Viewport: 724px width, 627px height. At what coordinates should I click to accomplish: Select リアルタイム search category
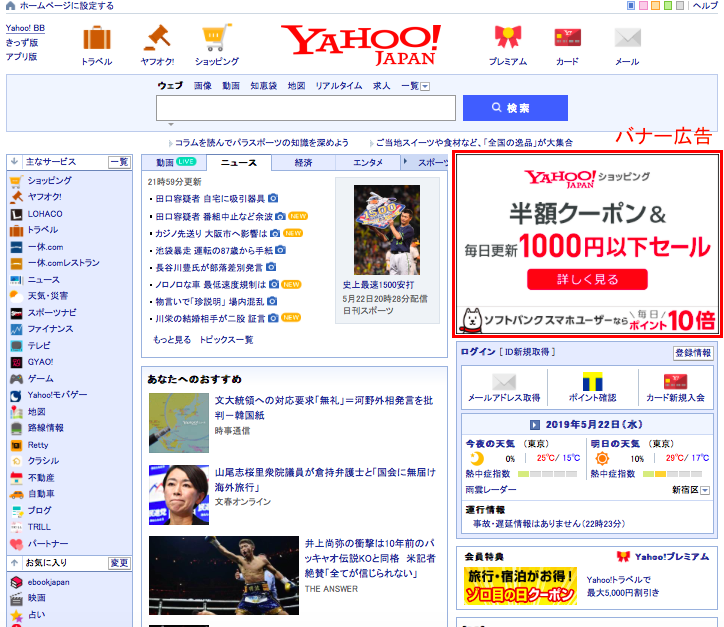tap(339, 85)
